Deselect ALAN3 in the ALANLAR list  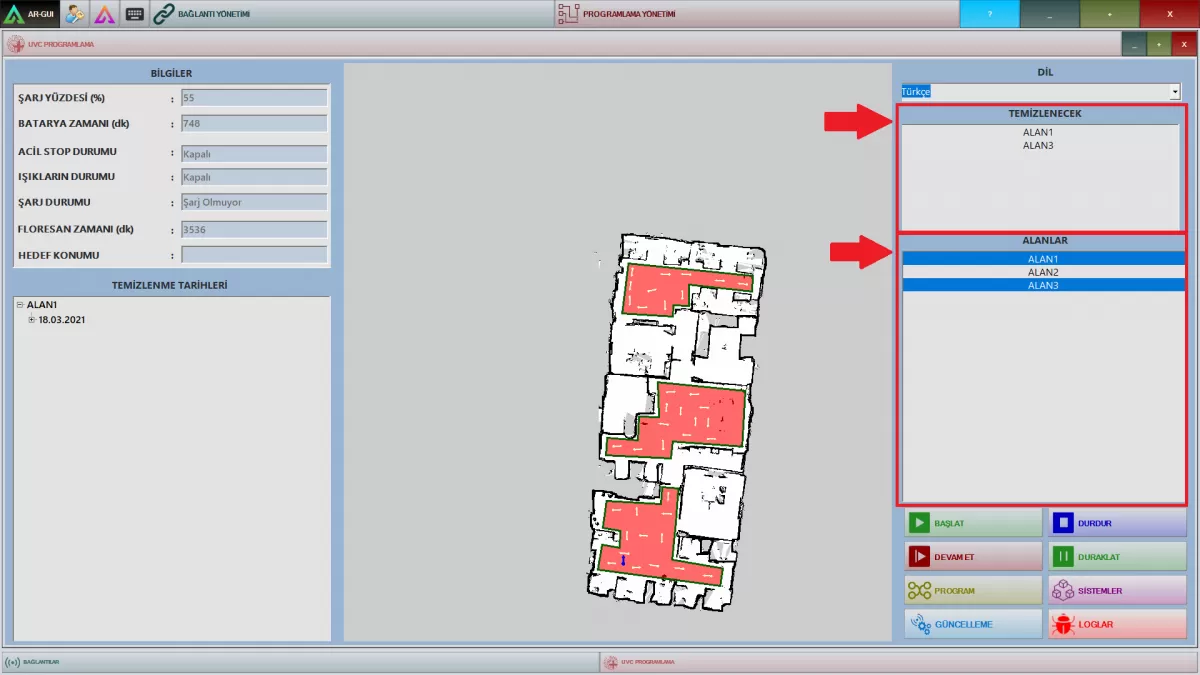tap(1043, 285)
